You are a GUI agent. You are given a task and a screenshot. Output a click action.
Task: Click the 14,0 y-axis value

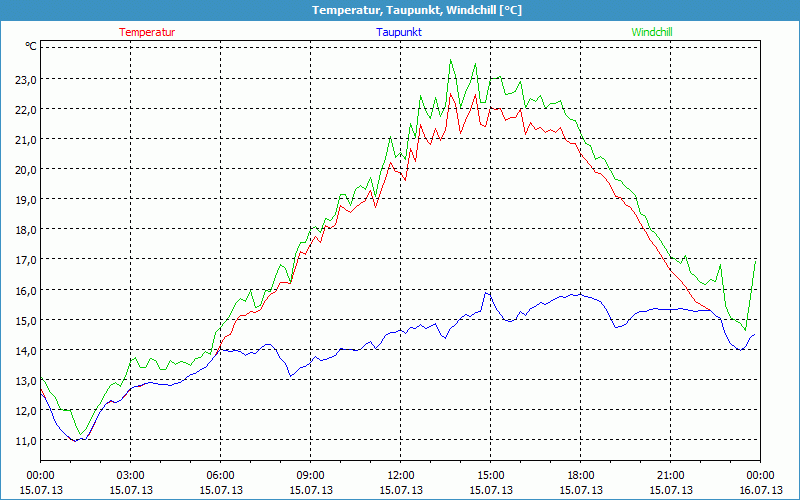pos(28,351)
